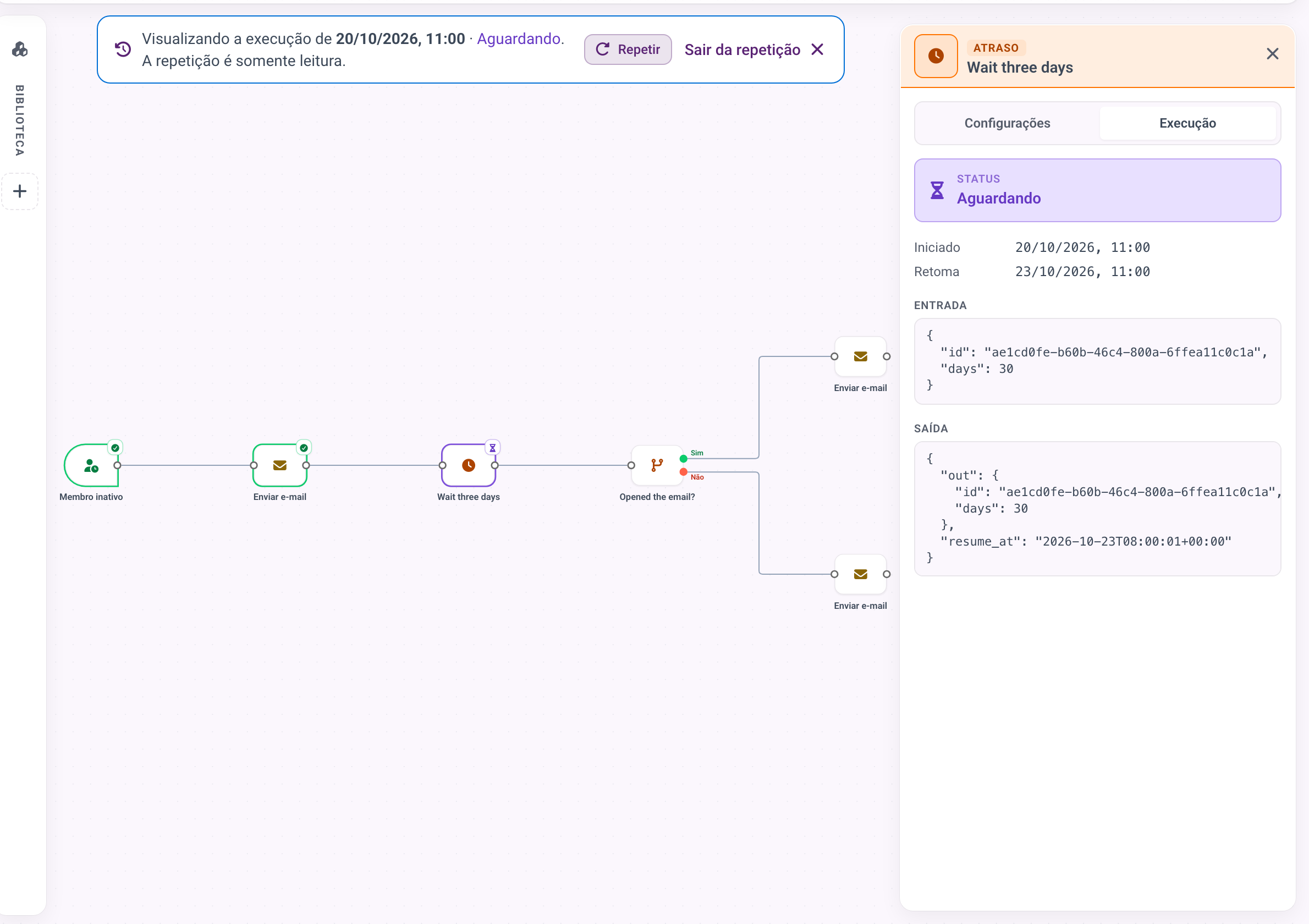Click the red Não output port
The height and width of the screenshot is (924, 1309).
(683, 472)
